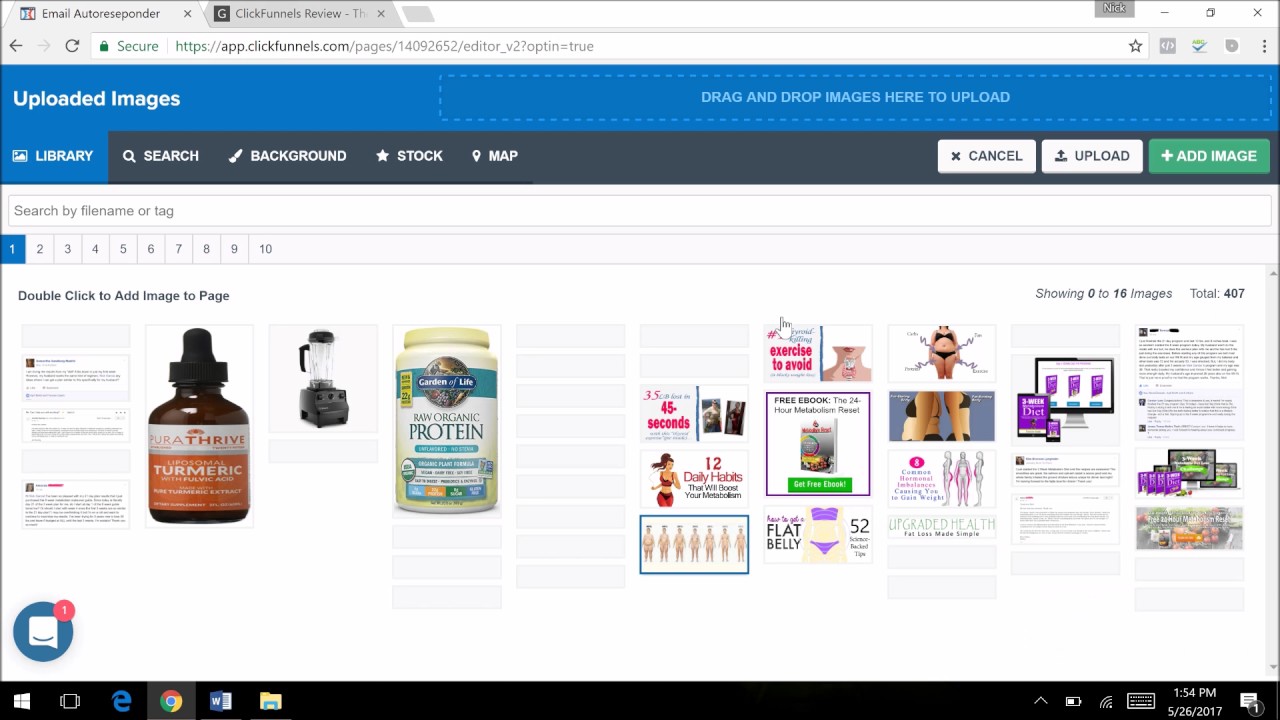Click the developer code extension icon
Screen dimensions: 1280x720
[1167, 46]
